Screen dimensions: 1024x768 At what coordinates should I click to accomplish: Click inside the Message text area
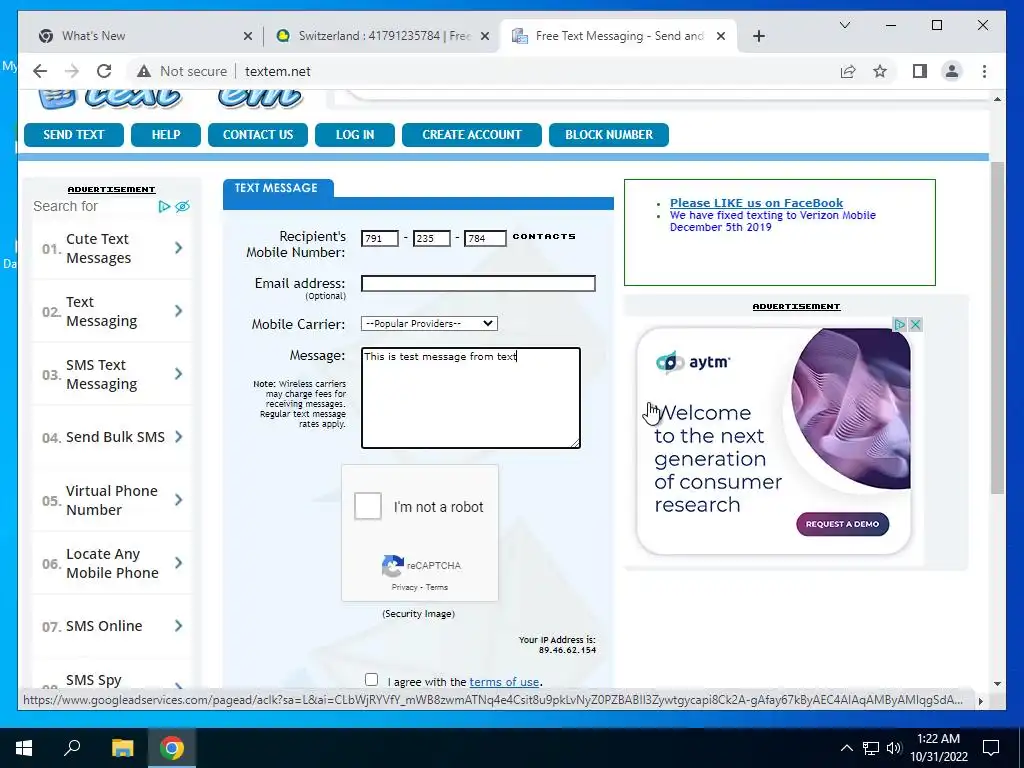tap(471, 398)
